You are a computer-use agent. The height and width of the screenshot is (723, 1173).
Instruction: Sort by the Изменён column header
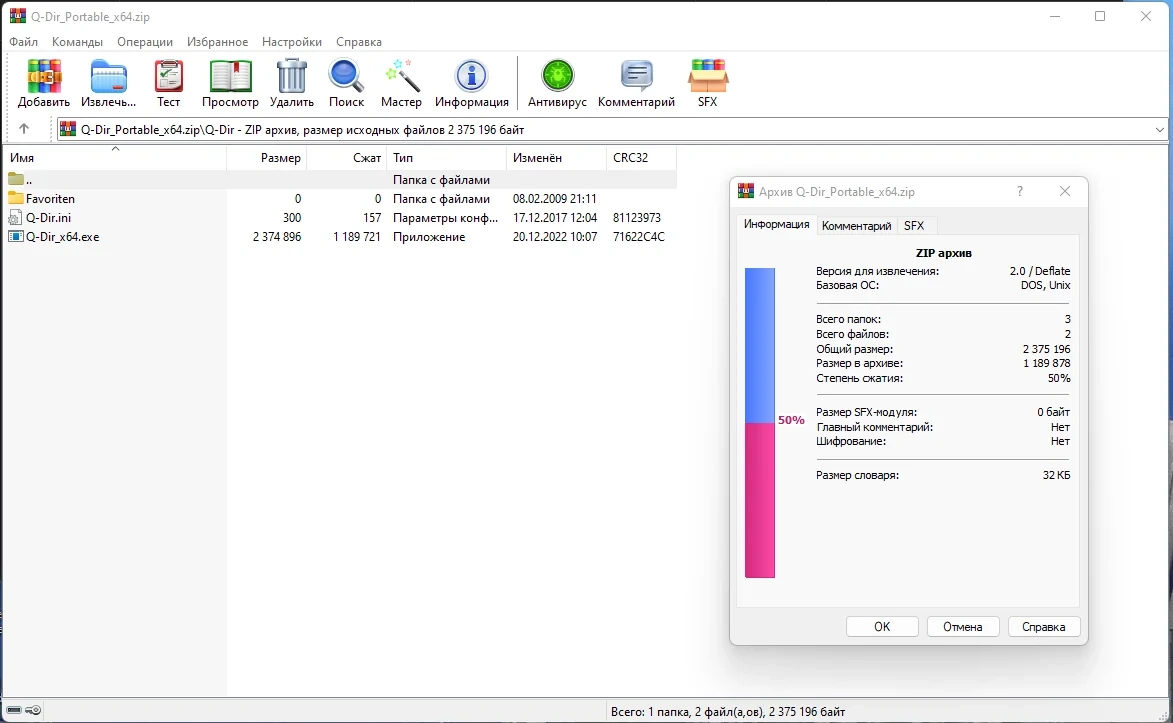[557, 158]
